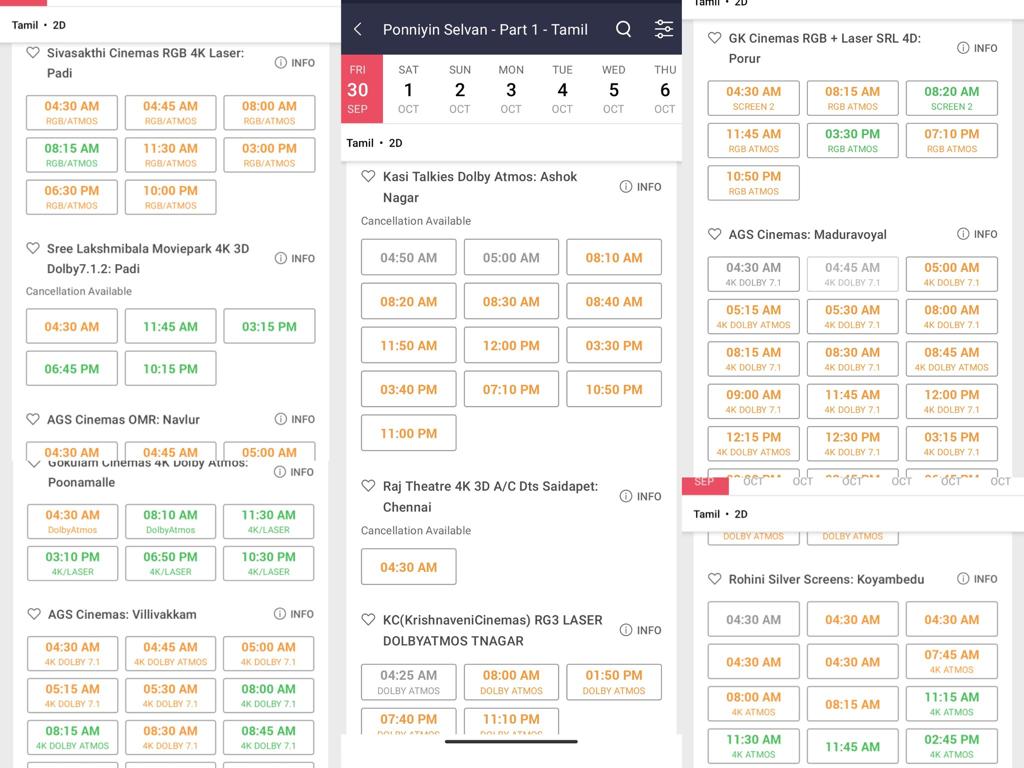Favorite AGS Cinemas Maduravoyal heart icon

[714, 234]
